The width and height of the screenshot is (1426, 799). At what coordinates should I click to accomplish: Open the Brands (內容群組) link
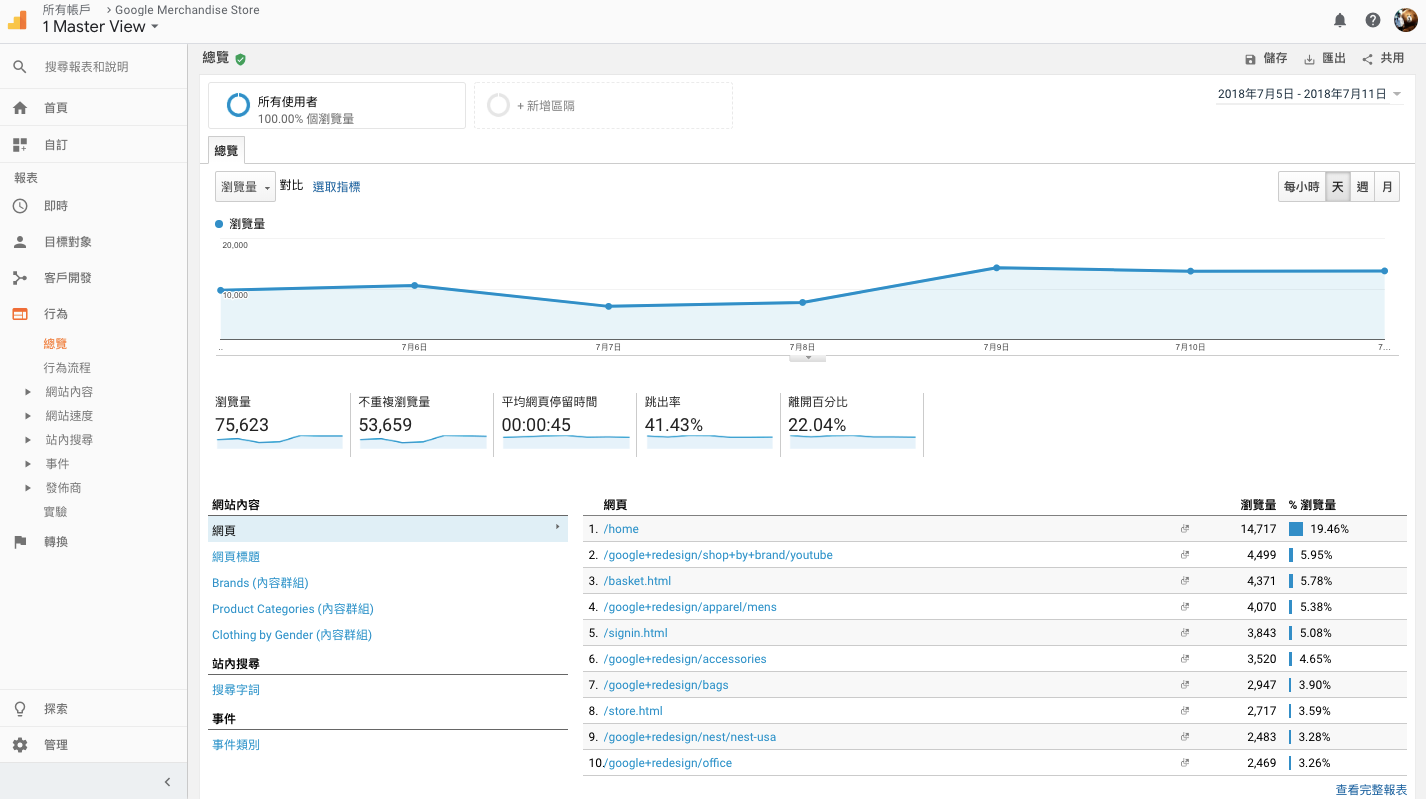(260, 583)
